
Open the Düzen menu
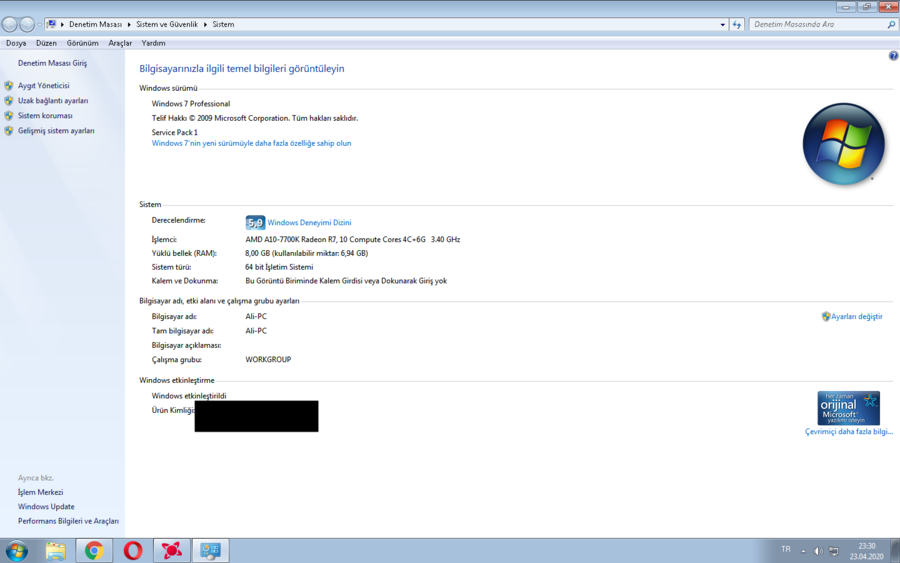46,43
